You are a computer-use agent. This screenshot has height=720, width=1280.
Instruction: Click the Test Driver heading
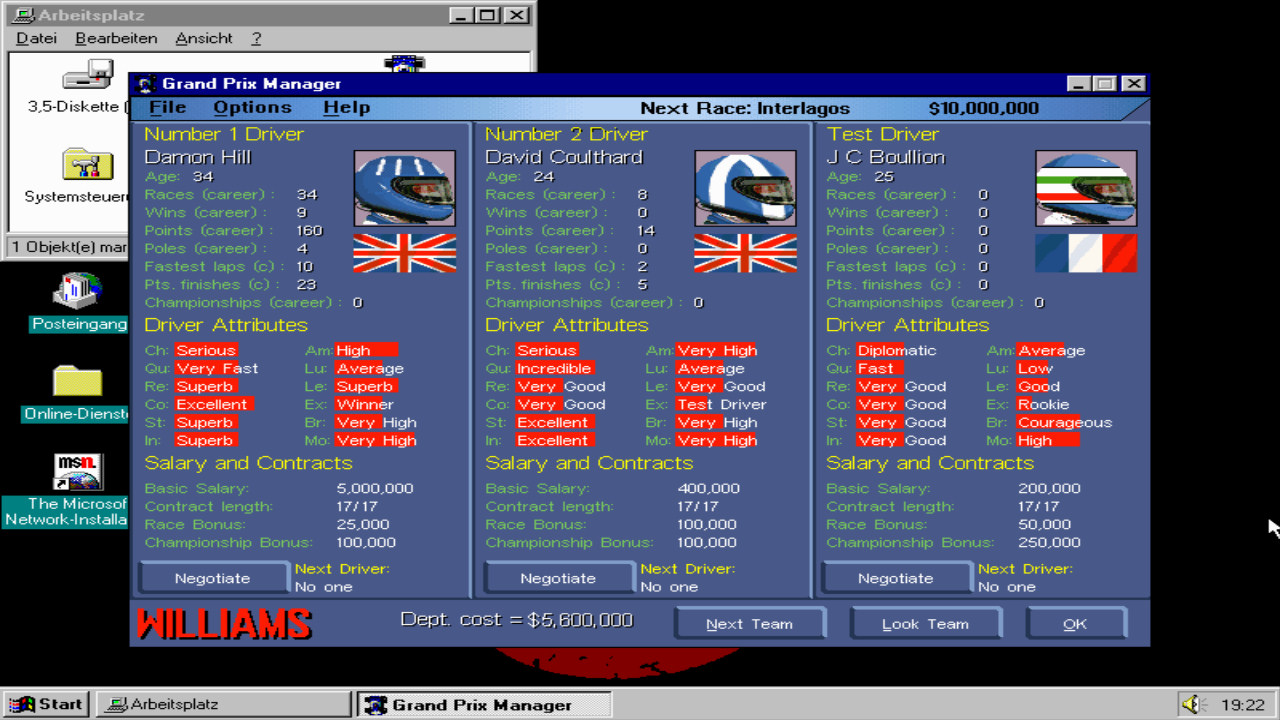883,134
